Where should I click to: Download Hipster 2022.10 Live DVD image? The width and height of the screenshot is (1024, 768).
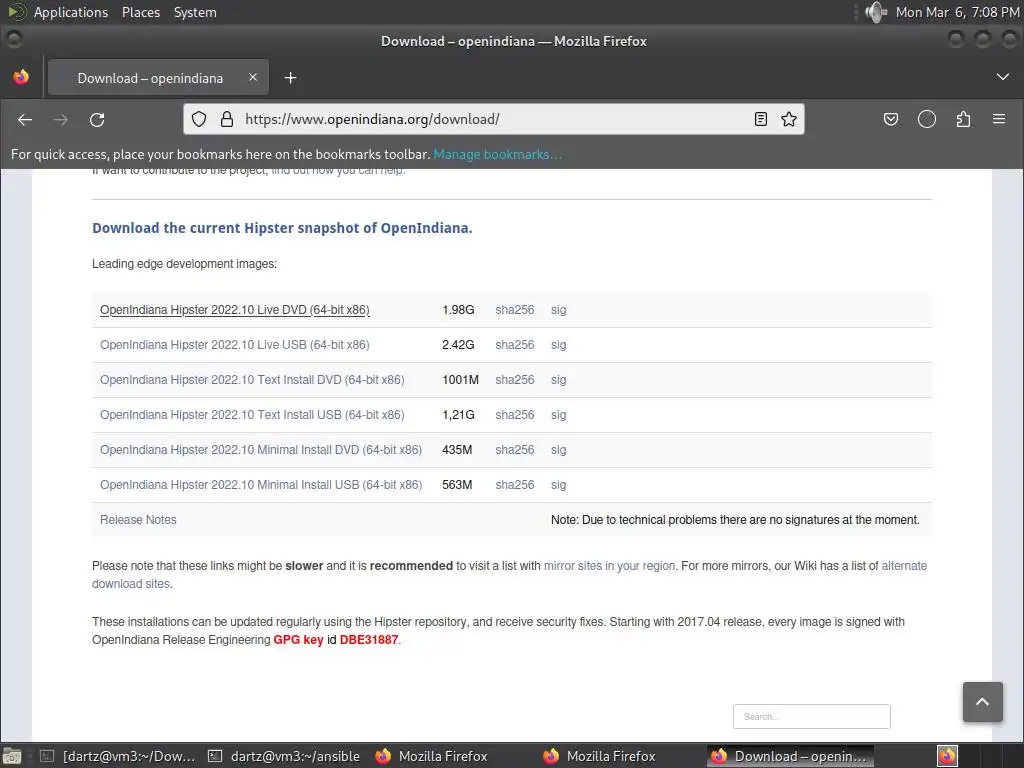pyautogui.click(x=234, y=310)
